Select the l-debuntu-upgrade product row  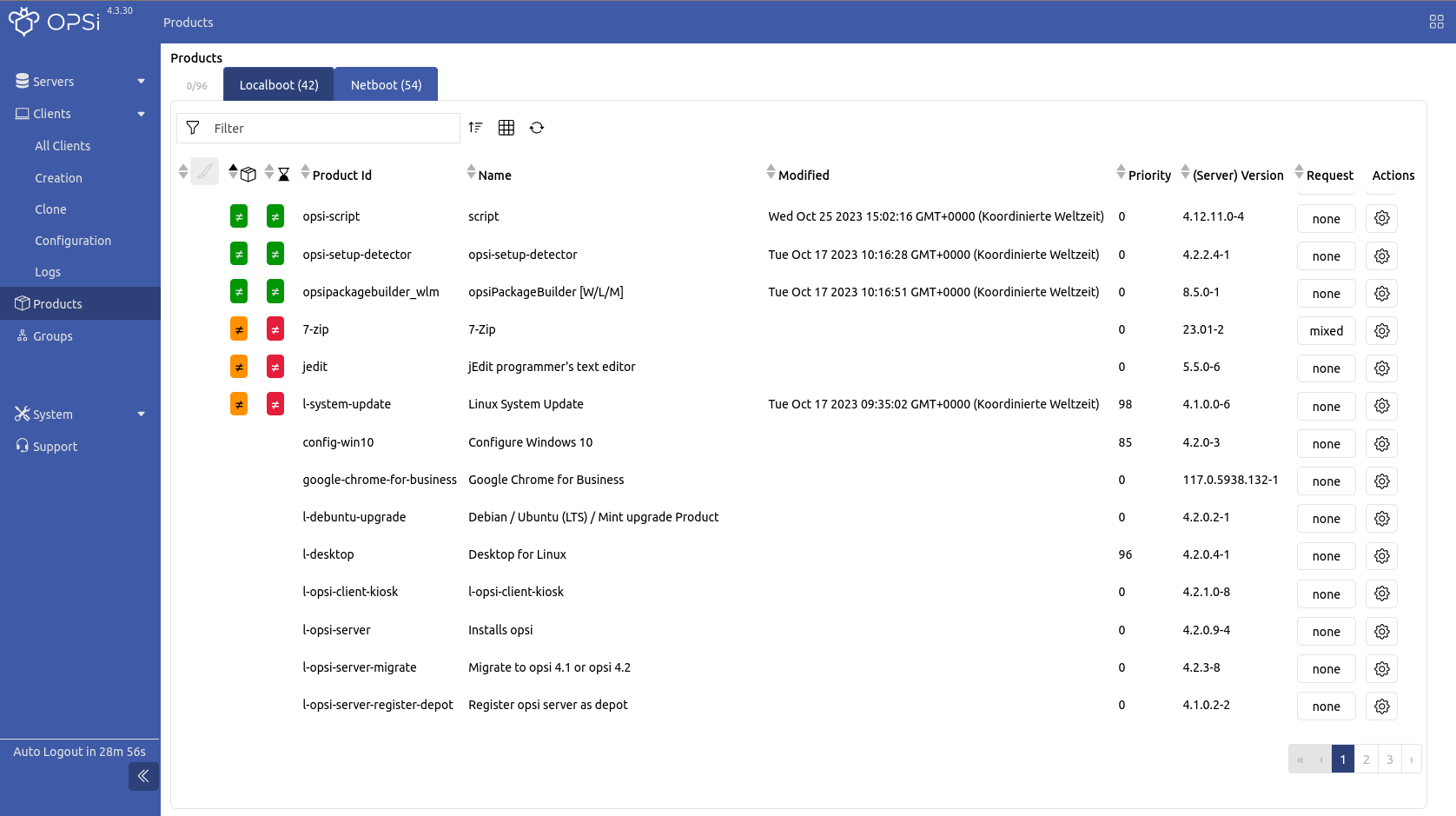click(799, 517)
